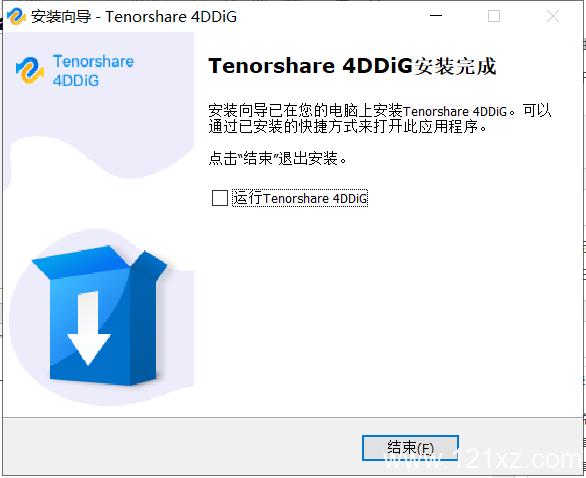586x478 pixels.
Task: Click the install description paragraph text
Action: pos(379,119)
